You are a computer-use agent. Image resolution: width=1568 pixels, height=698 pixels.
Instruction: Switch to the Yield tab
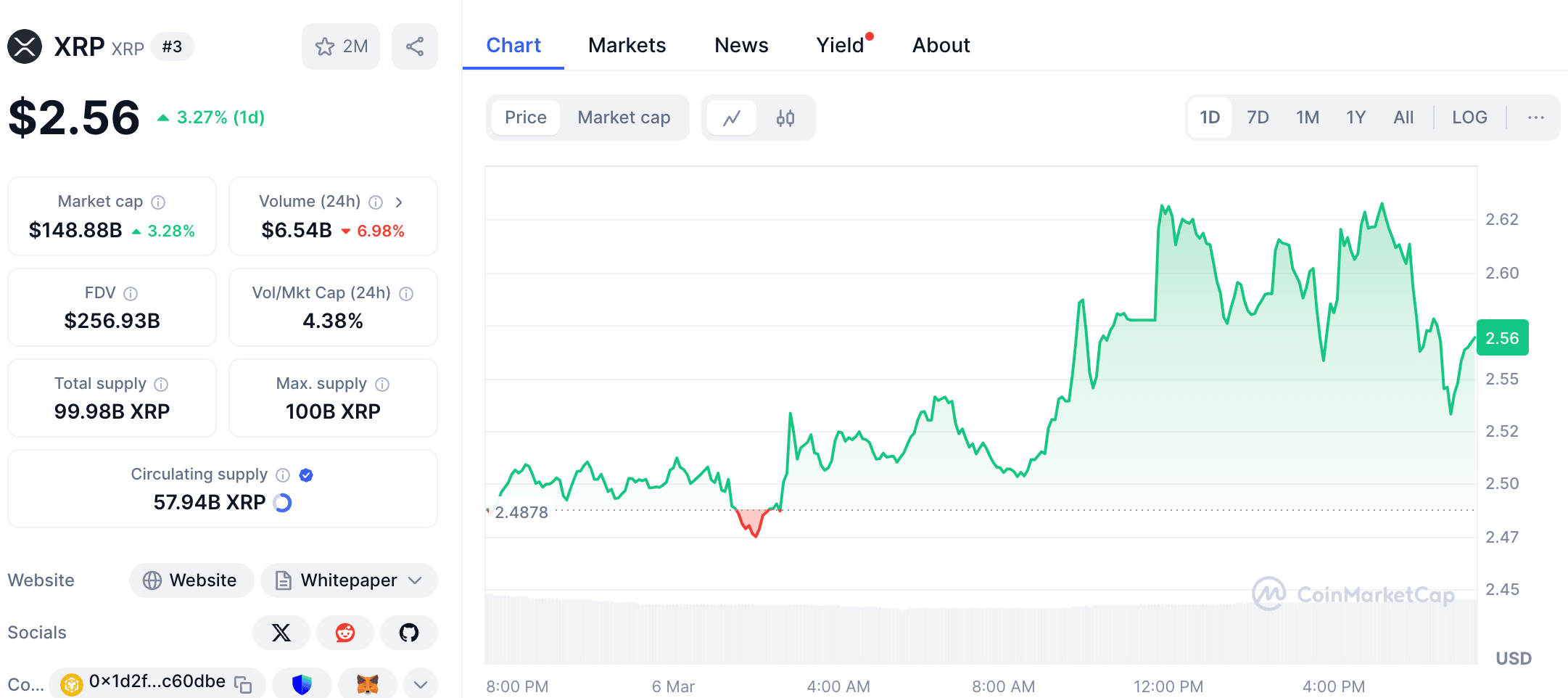[x=841, y=45]
